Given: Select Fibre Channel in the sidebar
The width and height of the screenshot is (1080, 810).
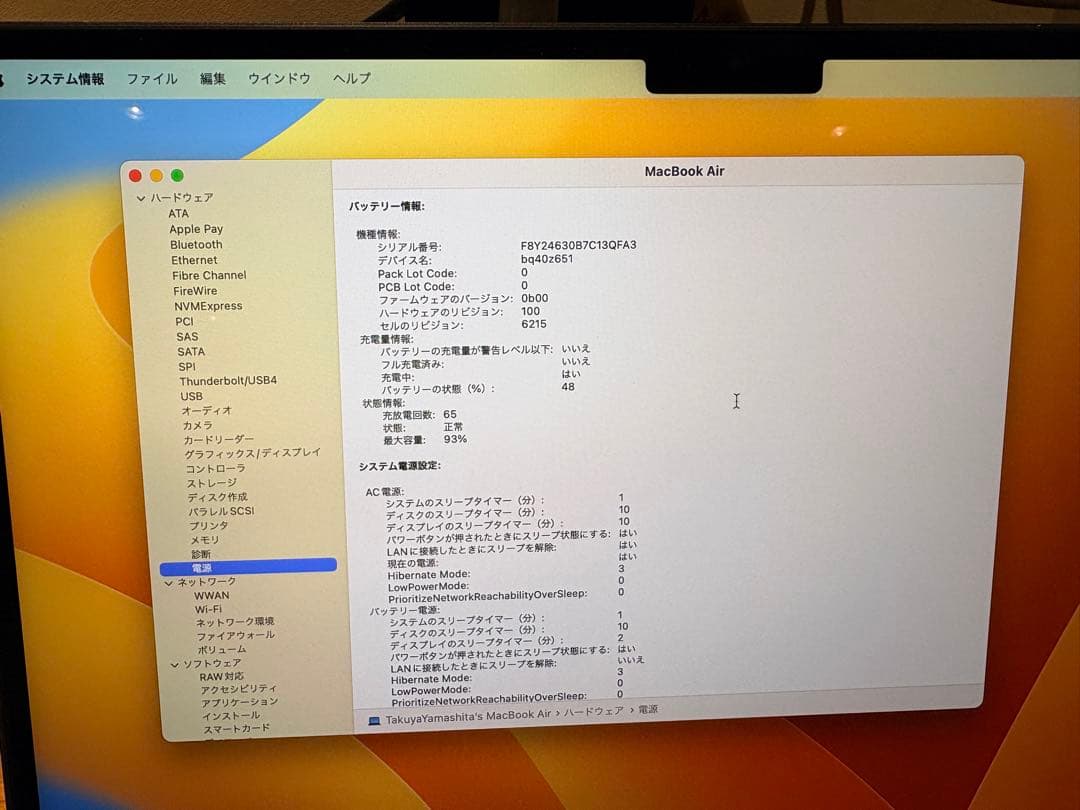Looking at the screenshot, I should (209, 276).
